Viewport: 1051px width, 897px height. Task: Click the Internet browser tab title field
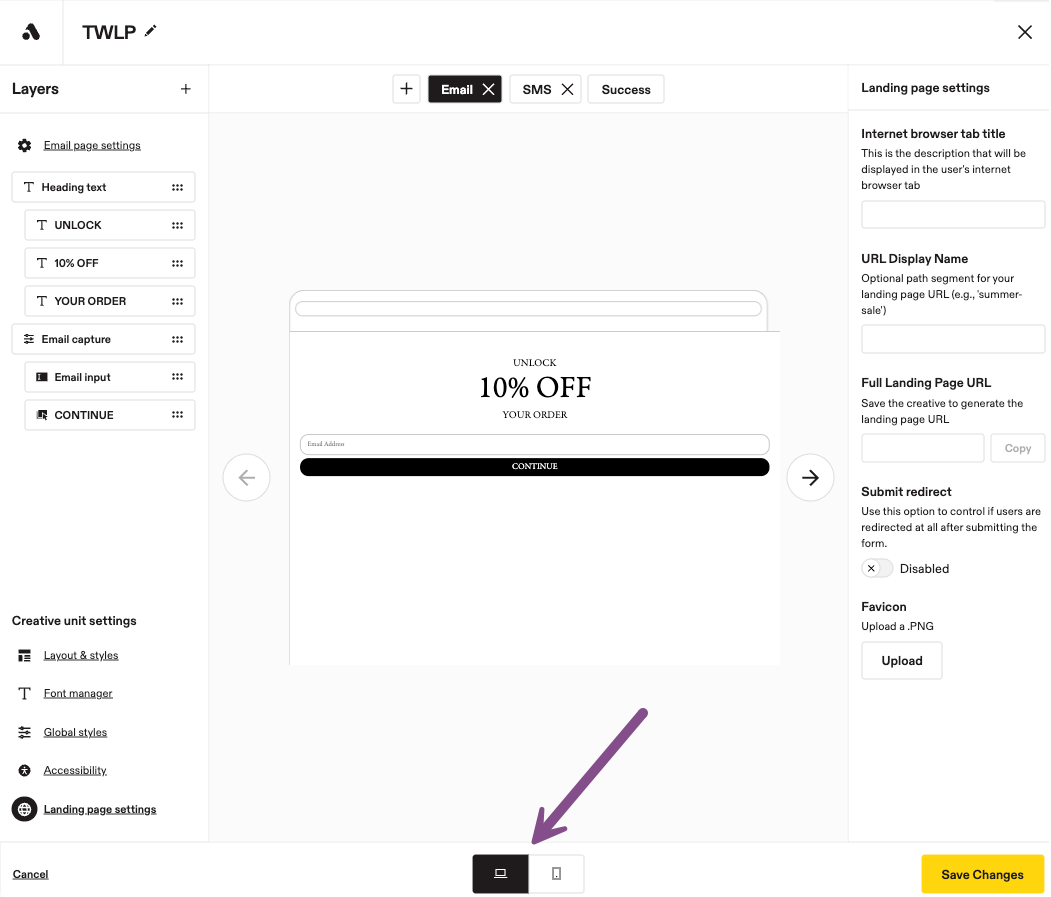pyautogui.click(x=952, y=215)
